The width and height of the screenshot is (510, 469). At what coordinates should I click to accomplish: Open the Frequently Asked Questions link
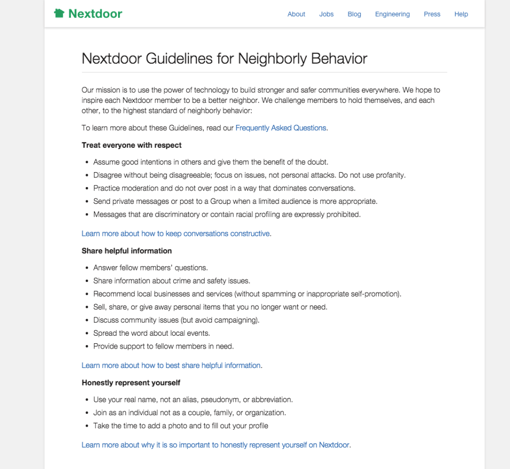click(281, 128)
